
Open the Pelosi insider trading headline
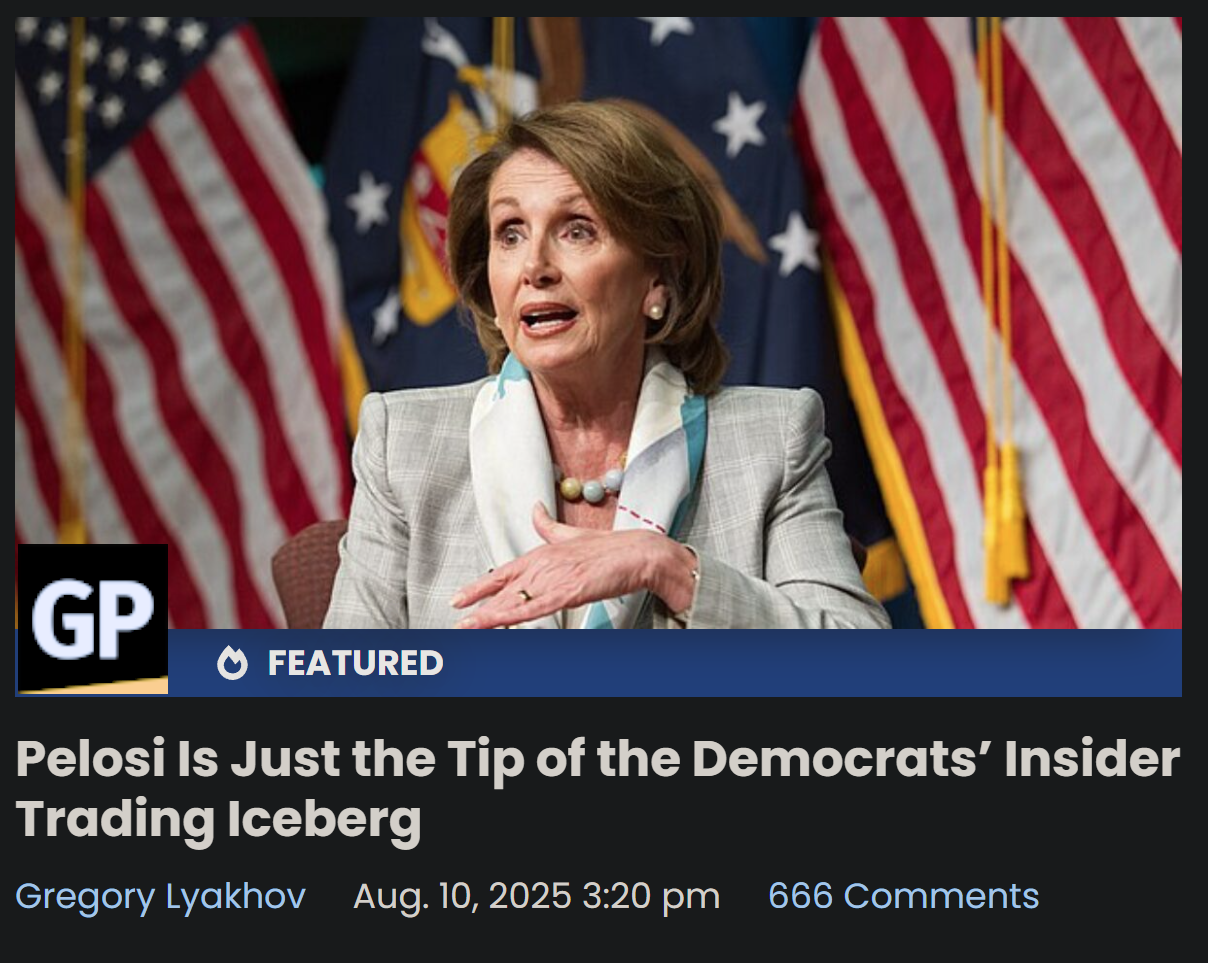tap(598, 789)
